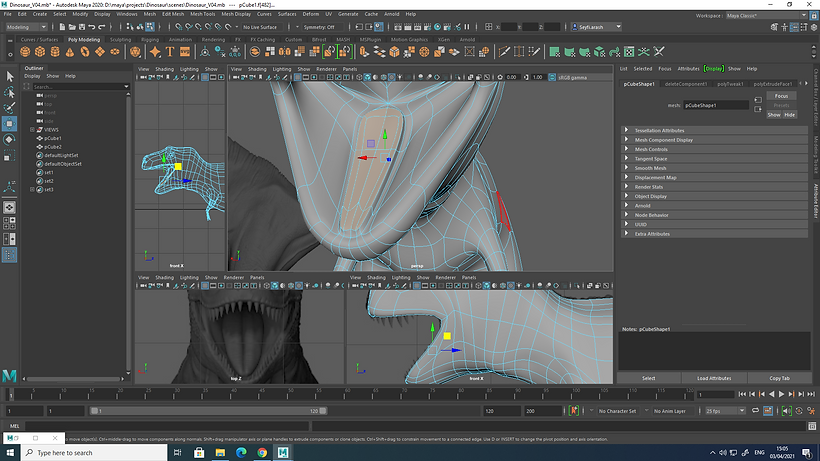The image size is (820, 461).
Task: Click the Hide button in Attribute Editor
Action: point(789,114)
